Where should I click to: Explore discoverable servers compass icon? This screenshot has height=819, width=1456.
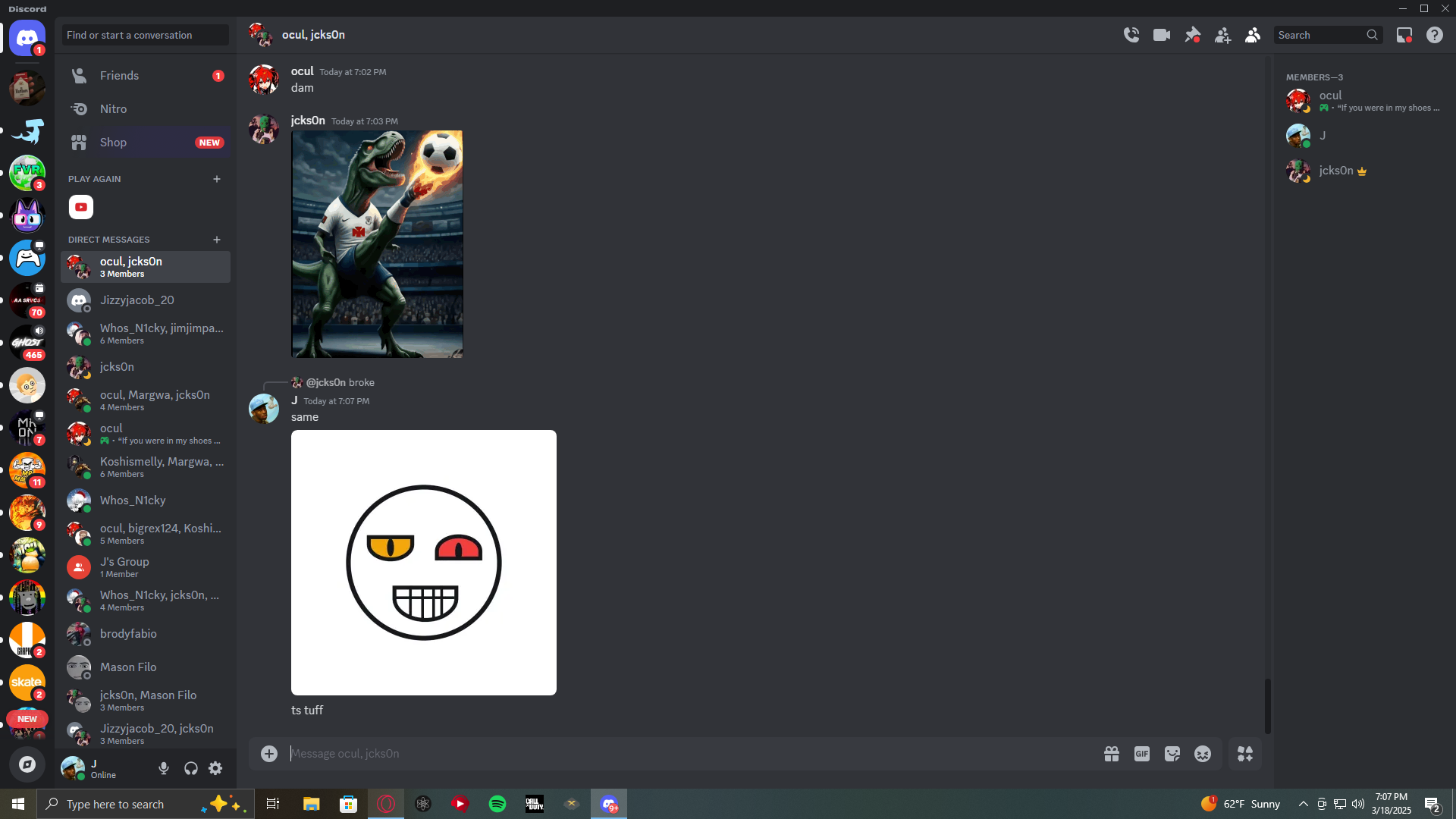click(27, 764)
